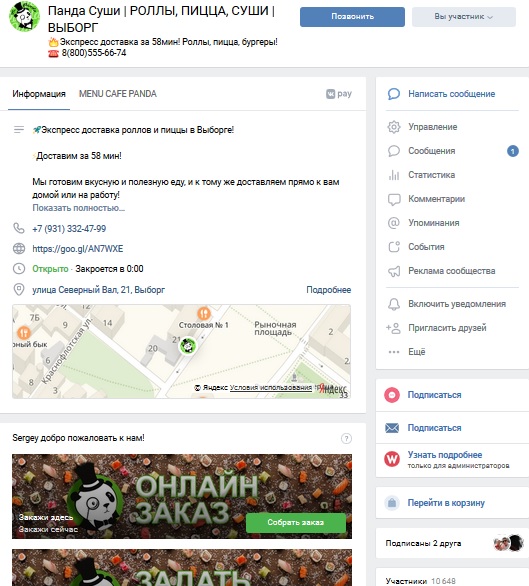Click the panda marker on the map
The width and height of the screenshot is (529, 586).
(x=188, y=346)
